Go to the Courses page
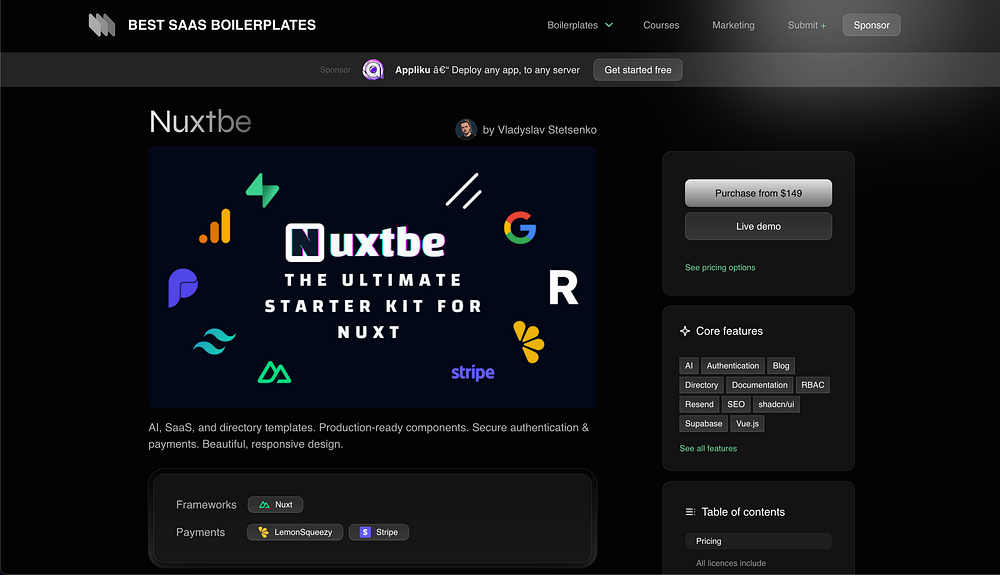The height and width of the screenshot is (575, 1000). click(661, 25)
